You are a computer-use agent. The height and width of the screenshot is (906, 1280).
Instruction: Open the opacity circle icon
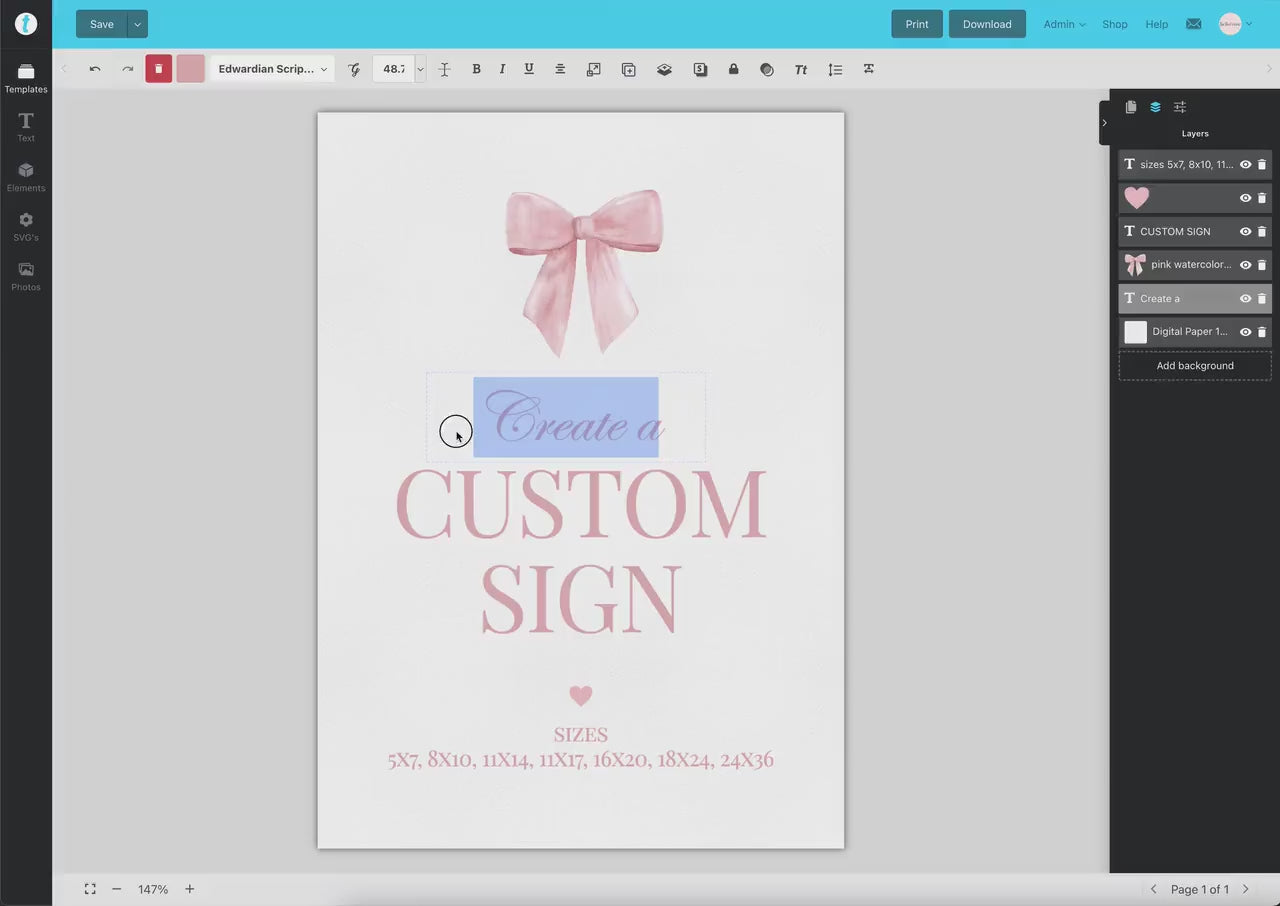click(x=767, y=69)
